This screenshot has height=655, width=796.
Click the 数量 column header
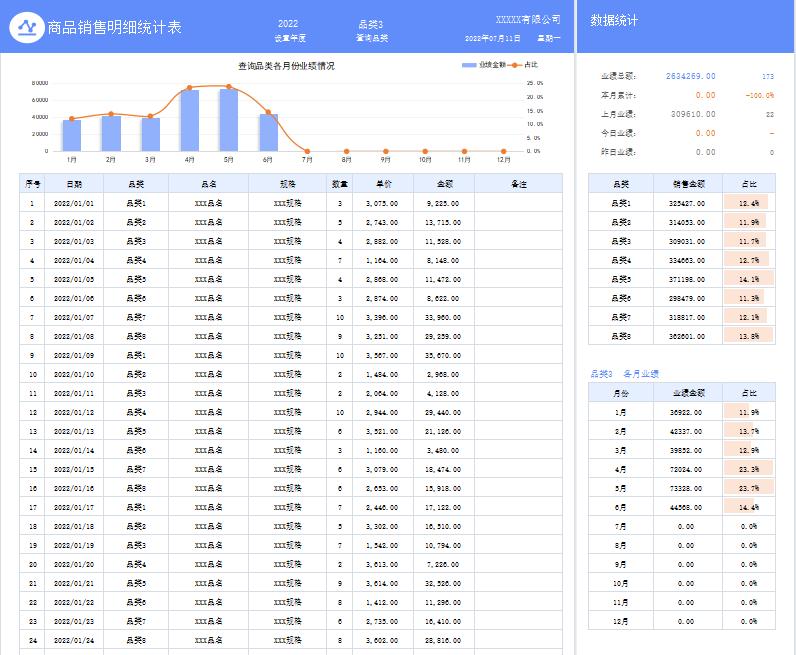point(340,184)
